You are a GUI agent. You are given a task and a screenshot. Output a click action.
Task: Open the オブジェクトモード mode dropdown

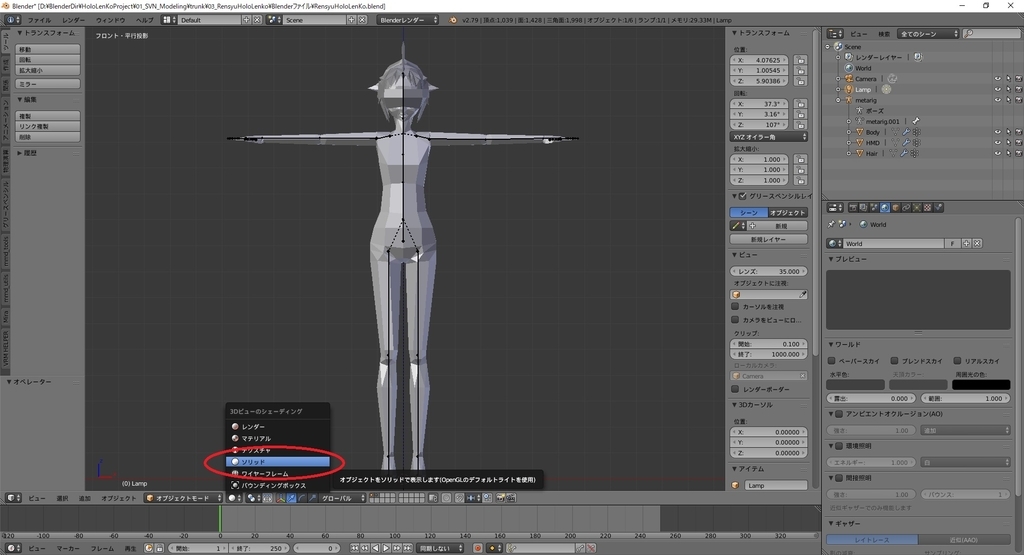pos(182,498)
